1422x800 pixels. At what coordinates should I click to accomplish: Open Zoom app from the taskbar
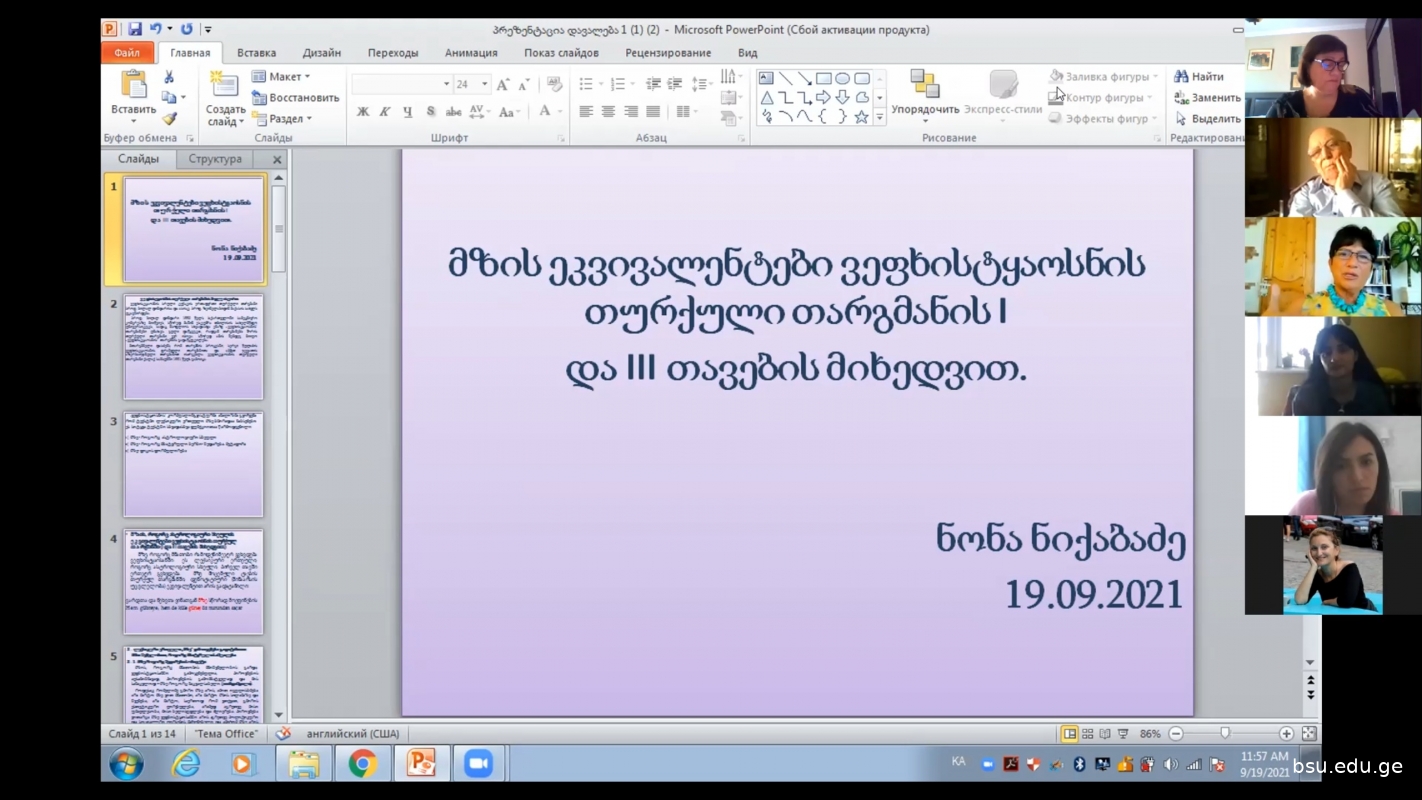pos(478,763)
